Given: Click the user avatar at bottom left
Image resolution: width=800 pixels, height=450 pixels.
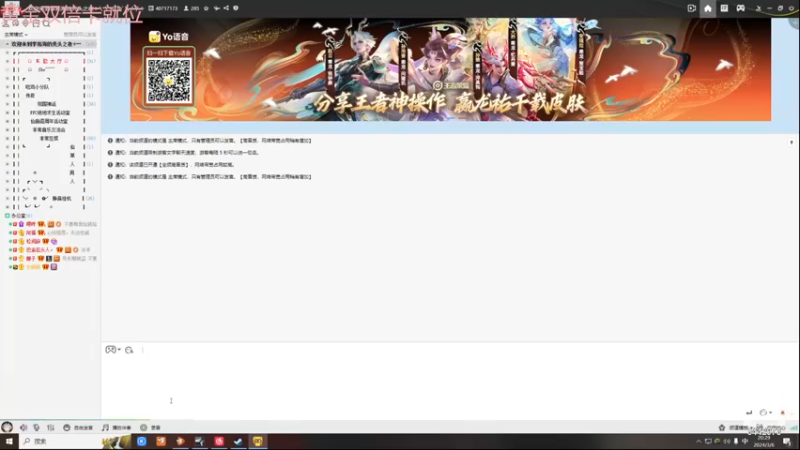Looking at the screenshot, I should (x=7, y=427).
